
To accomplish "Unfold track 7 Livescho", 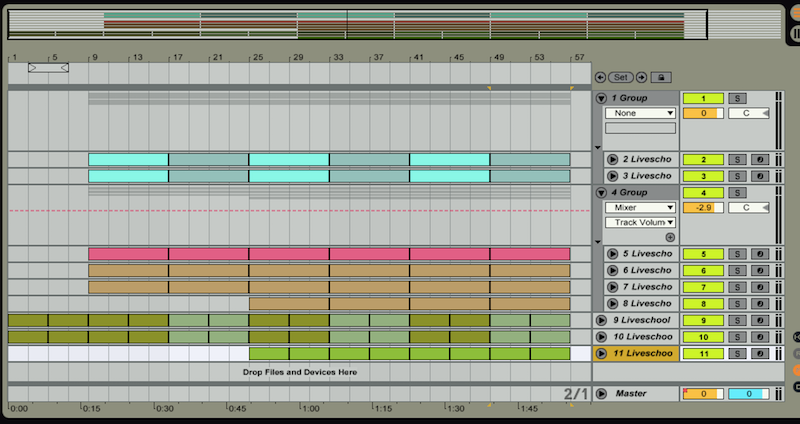I will pos(613,287).
